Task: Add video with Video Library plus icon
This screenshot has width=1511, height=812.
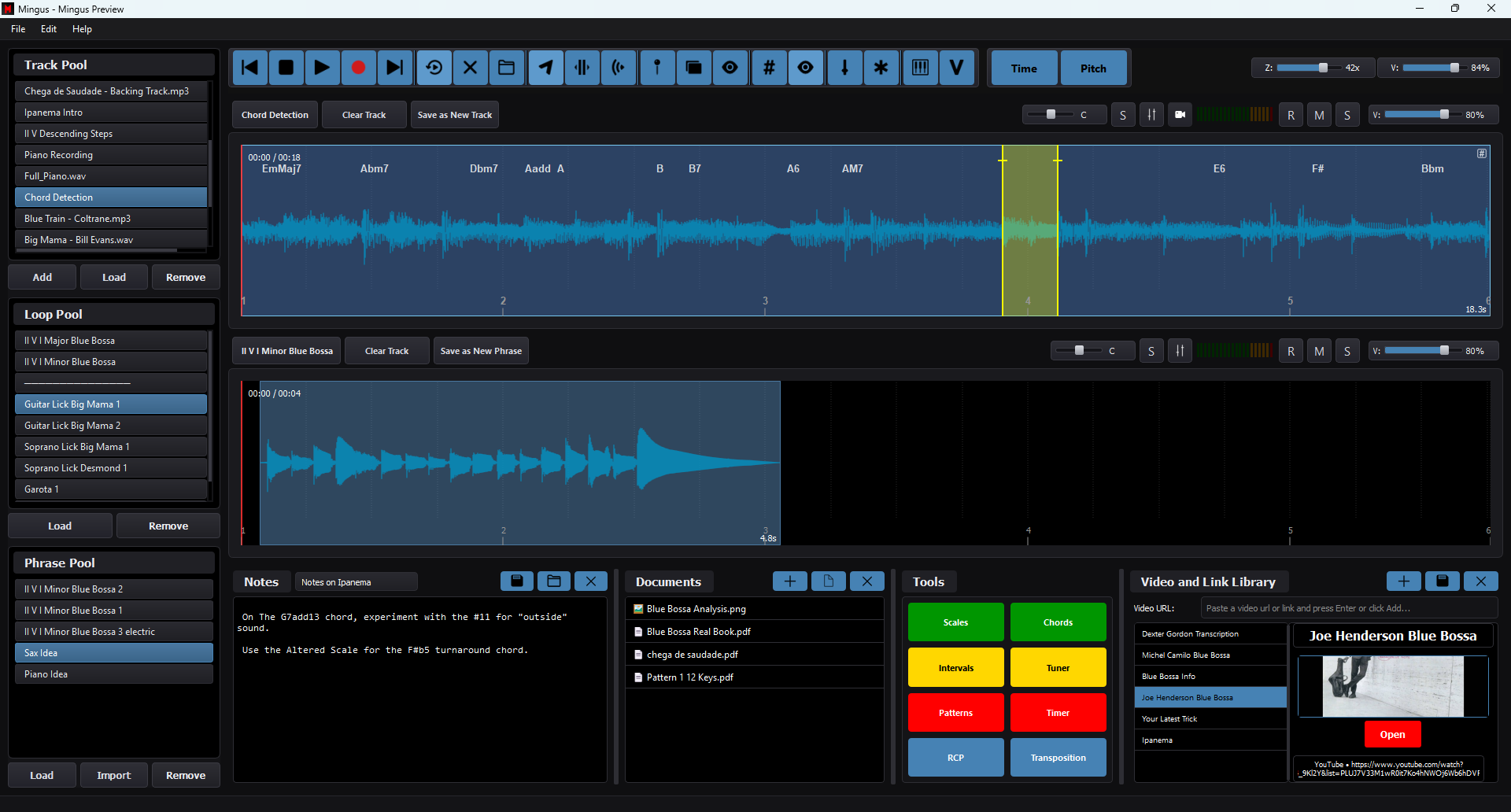Action: 1404,581
